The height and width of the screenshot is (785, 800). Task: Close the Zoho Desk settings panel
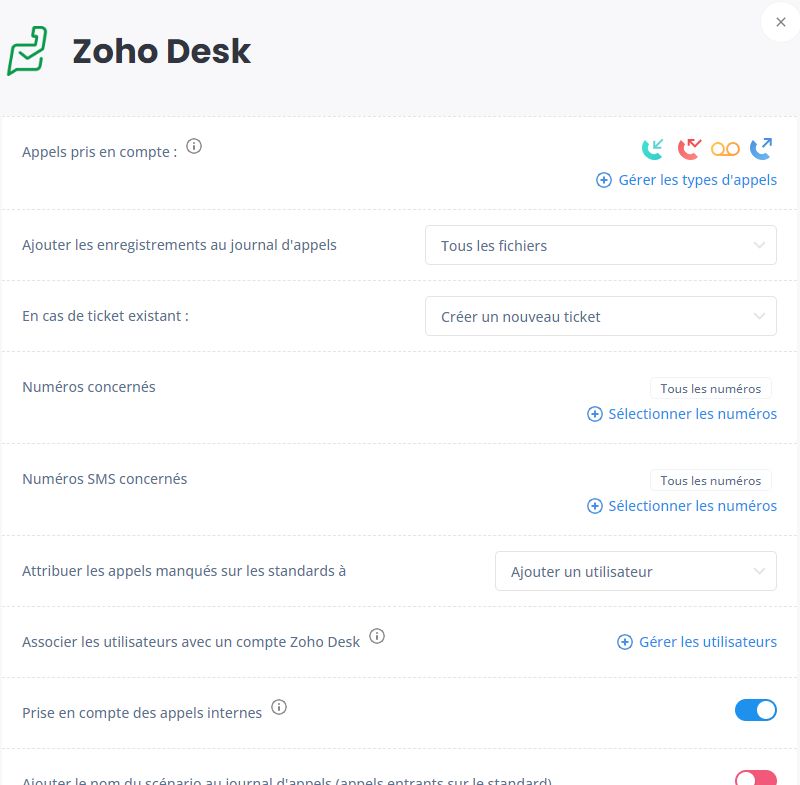pyautogui.click(x=781, y=22)
